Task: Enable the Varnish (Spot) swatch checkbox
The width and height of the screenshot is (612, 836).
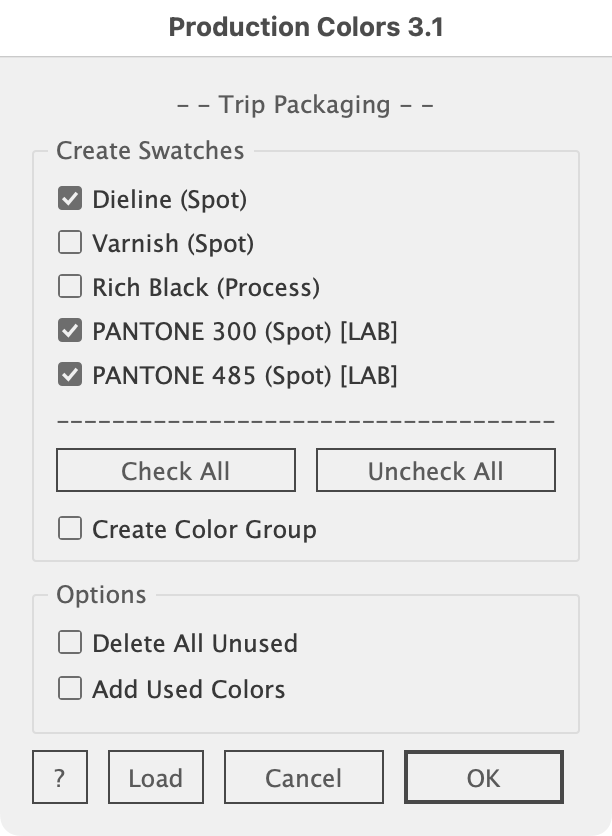Action: tap(70, 243)
